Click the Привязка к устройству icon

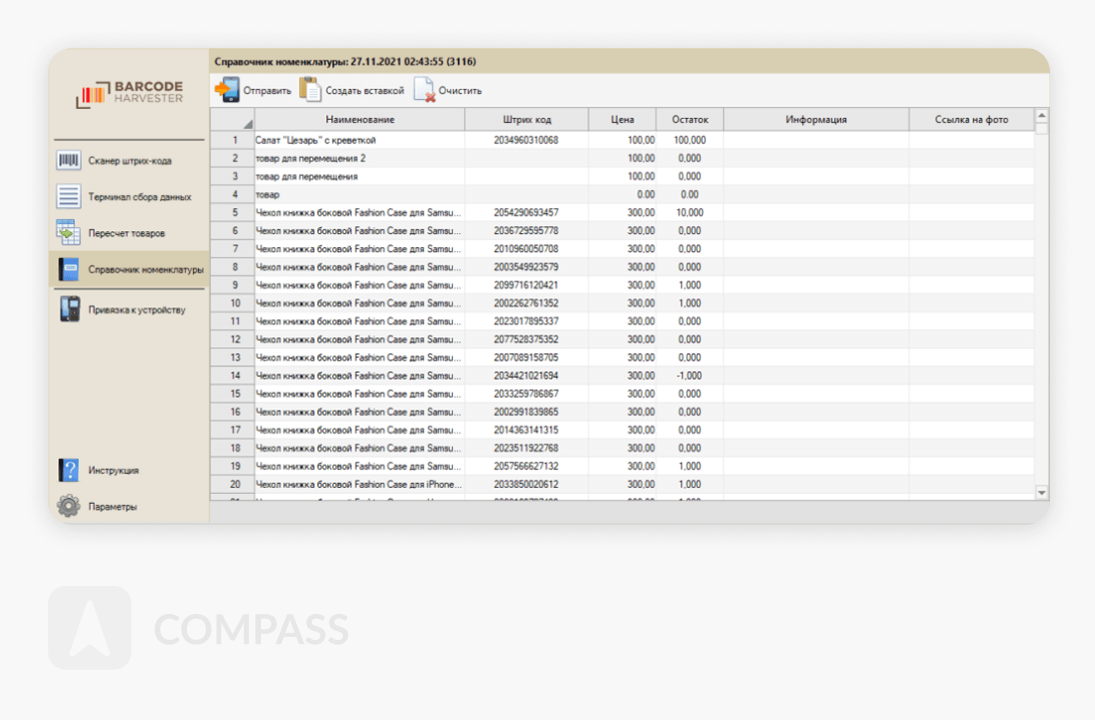pyautogui.click(x=68, y=310)
